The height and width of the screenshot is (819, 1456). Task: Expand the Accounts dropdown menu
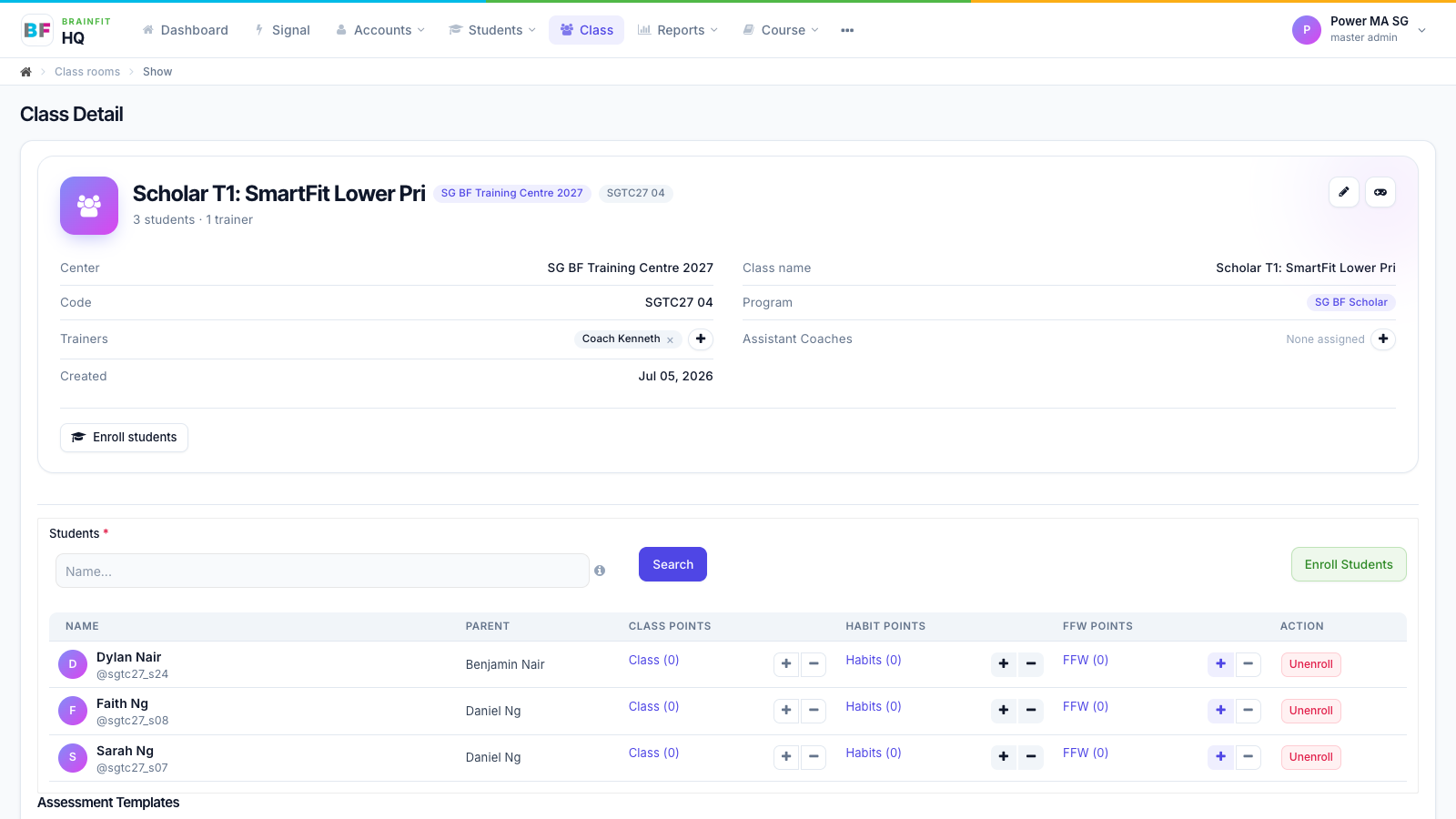pyautogui.click(x=380, y=30)
